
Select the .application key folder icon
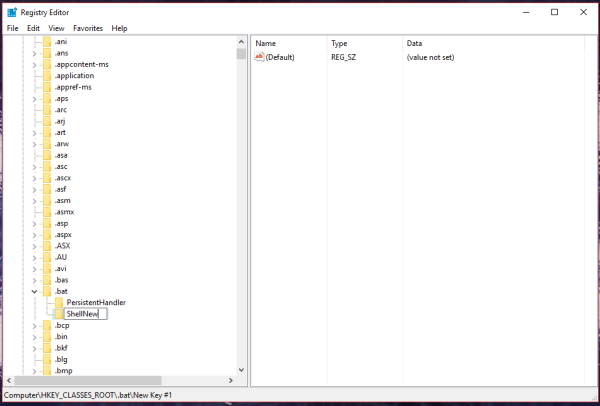(47, 75)
